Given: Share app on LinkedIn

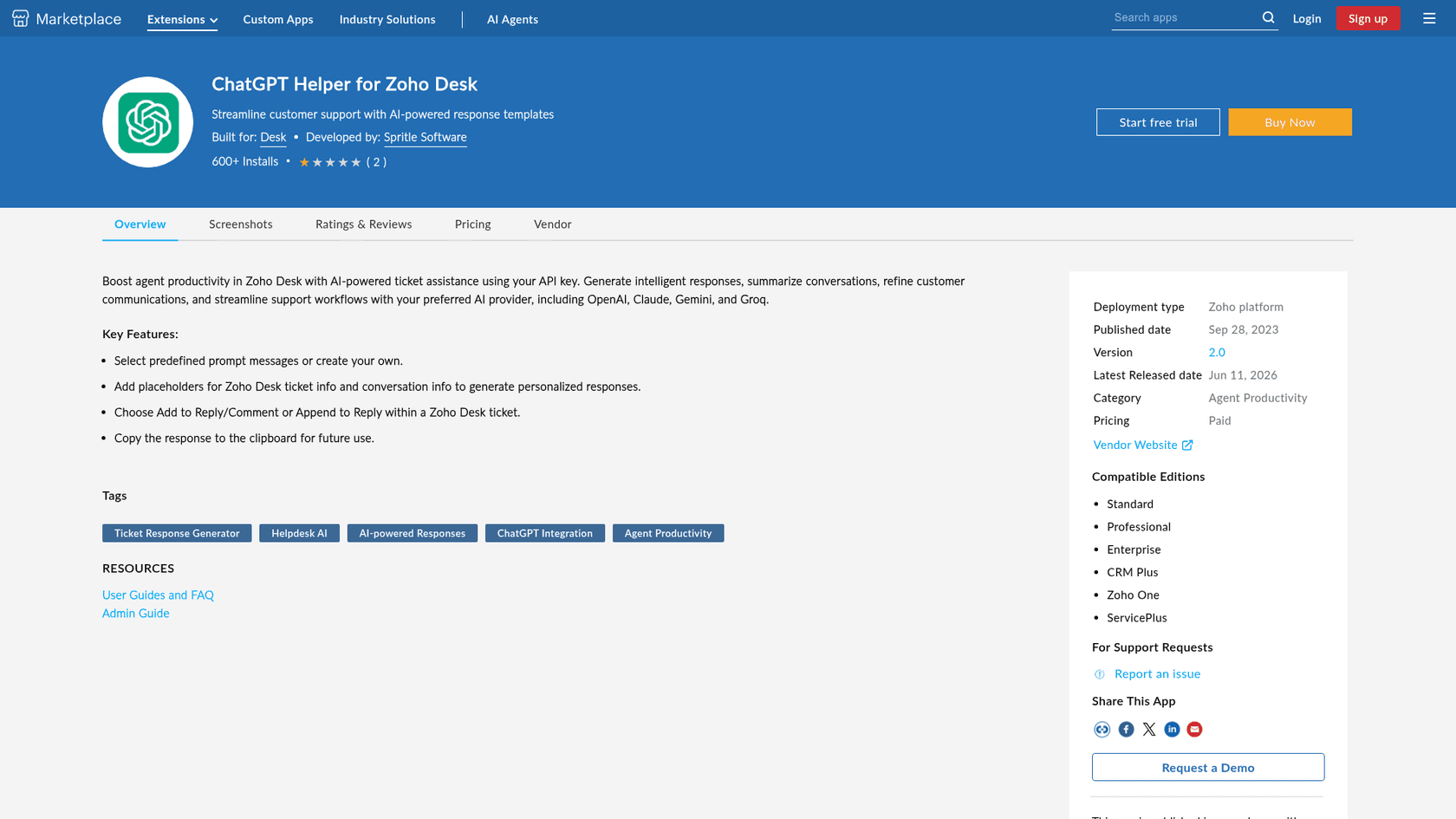Looking at the screenshot, I should tap(1172, 730).
